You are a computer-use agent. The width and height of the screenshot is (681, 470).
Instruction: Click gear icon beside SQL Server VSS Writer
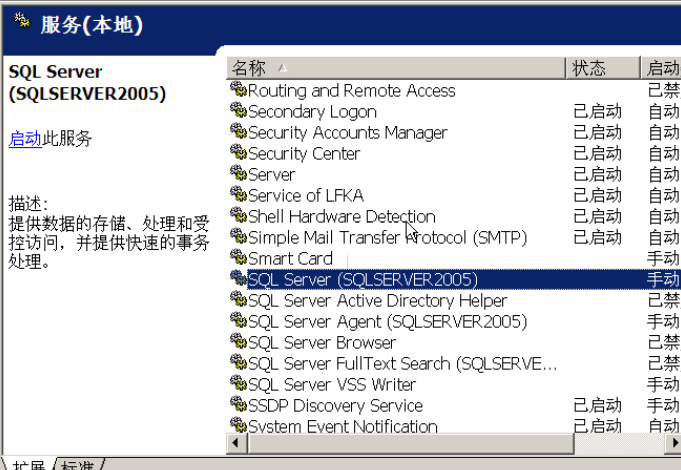tap(238, 384)
